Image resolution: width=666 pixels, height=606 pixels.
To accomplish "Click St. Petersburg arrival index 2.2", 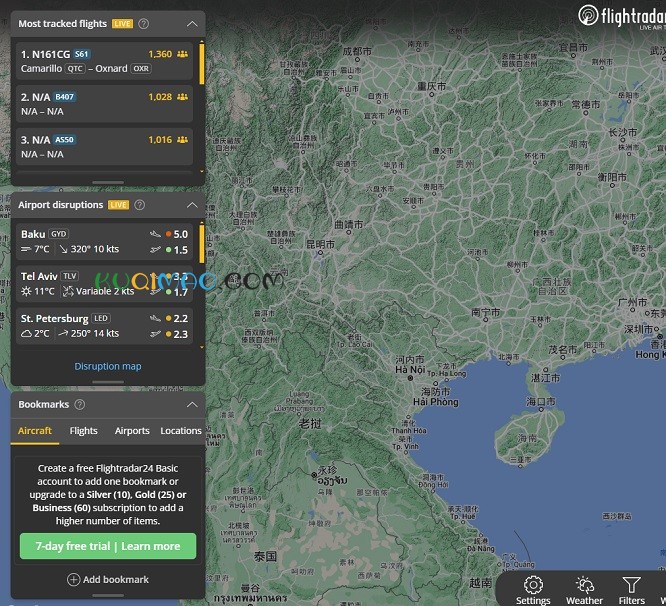I will [181, 318].
